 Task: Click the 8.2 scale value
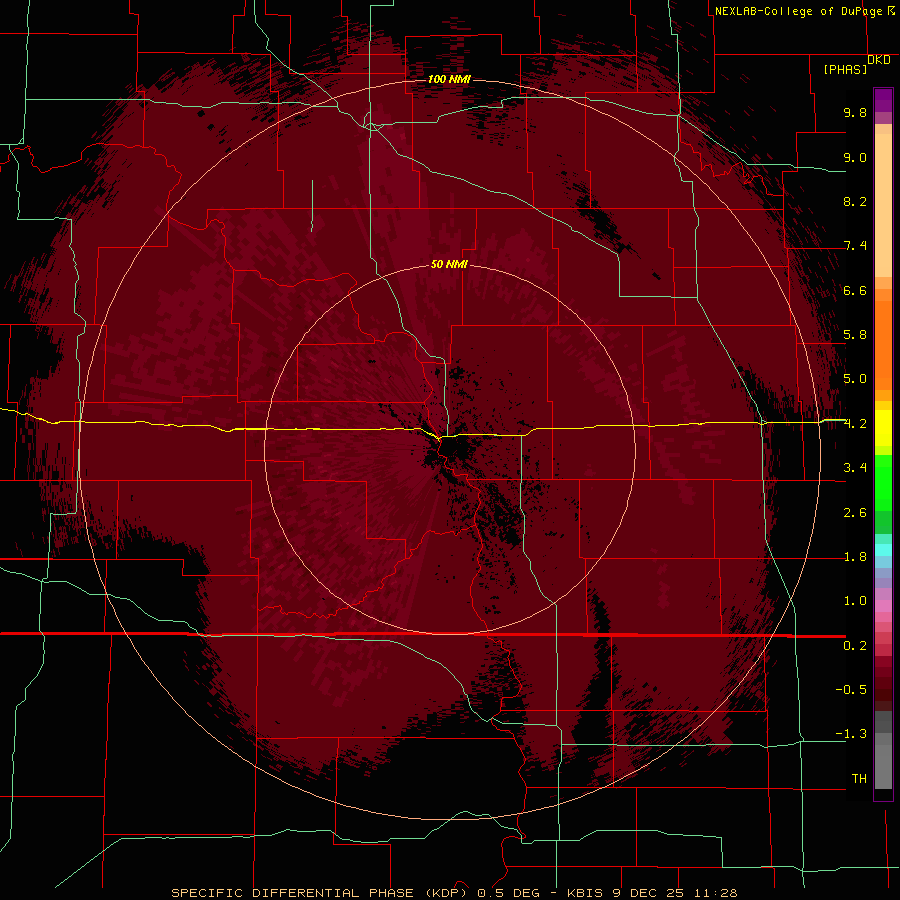click(855, 201)
